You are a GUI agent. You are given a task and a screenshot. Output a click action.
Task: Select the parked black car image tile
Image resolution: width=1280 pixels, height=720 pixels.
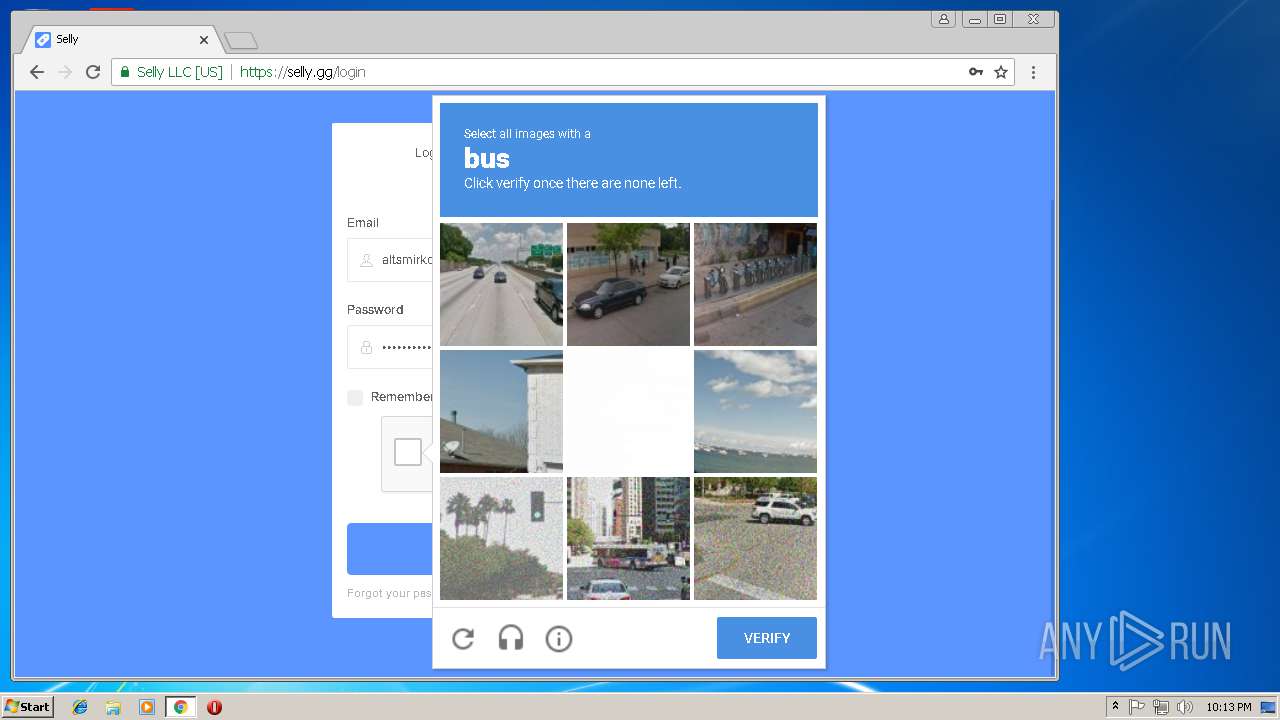coord(628,284)
